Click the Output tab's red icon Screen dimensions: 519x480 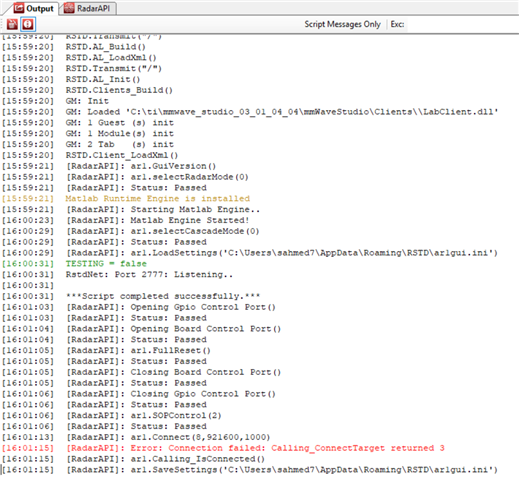(19, 8)
